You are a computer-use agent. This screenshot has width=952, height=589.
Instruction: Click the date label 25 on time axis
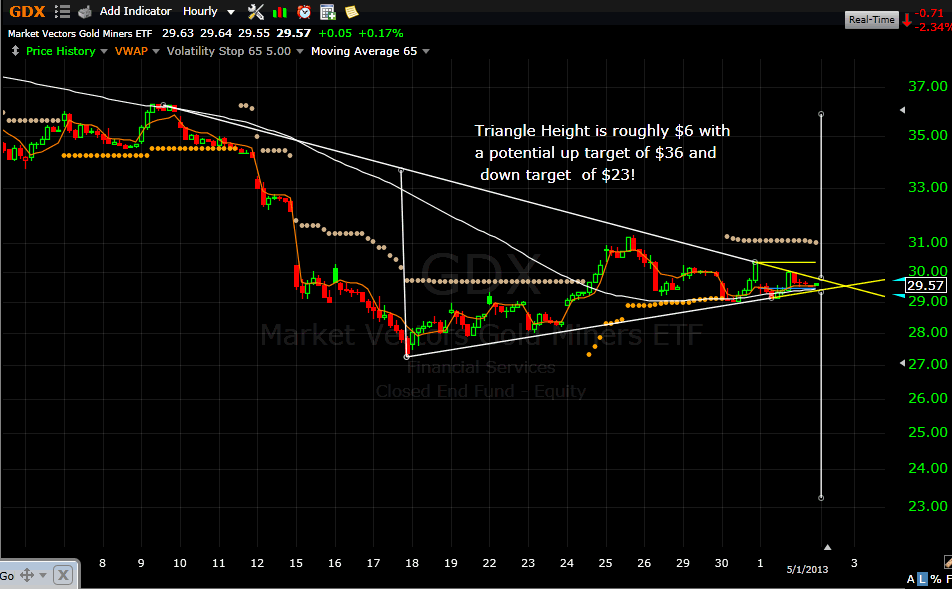605,563
